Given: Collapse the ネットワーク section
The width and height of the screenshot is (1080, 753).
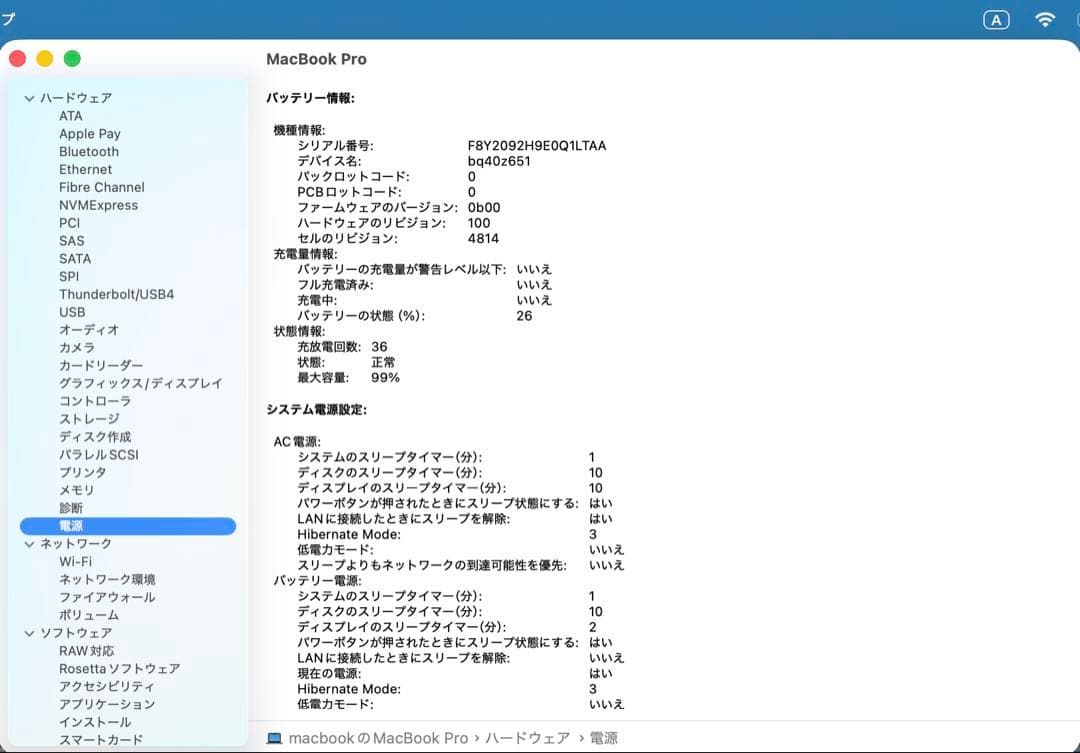Looking at the screenshot, I should [29, 544].
